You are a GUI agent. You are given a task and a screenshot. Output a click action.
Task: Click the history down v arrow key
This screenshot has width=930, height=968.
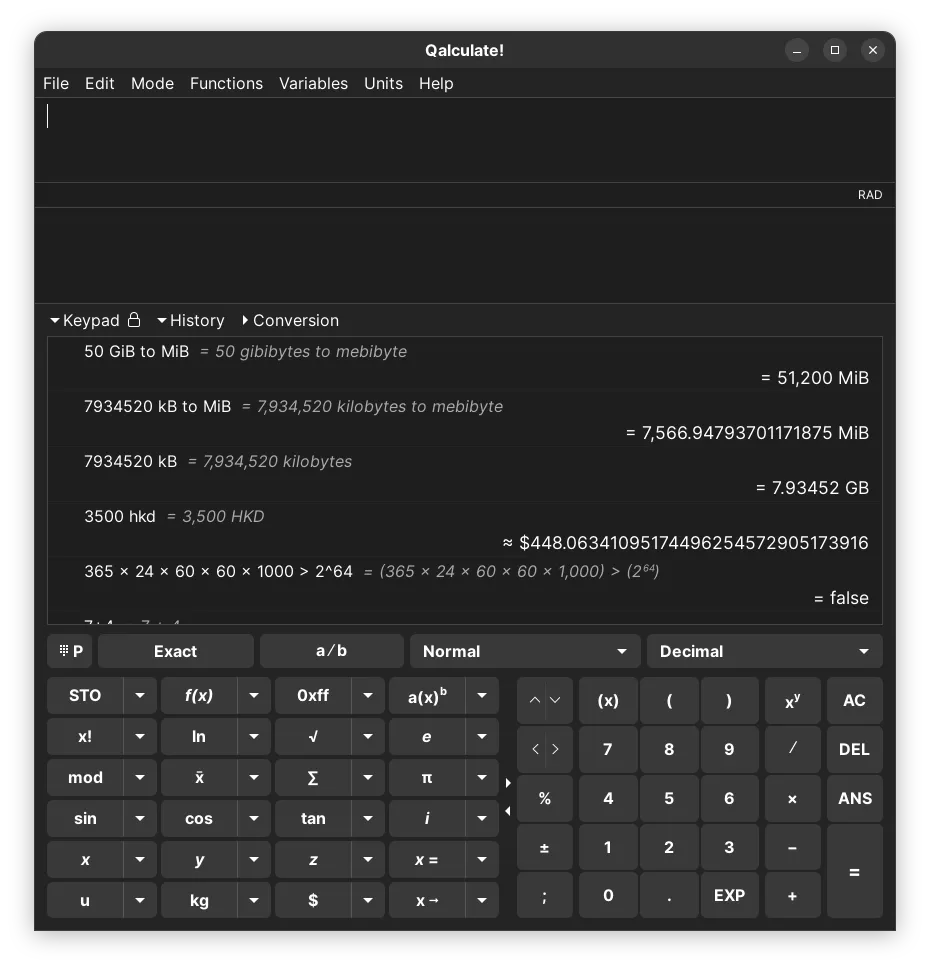[555, 700]
